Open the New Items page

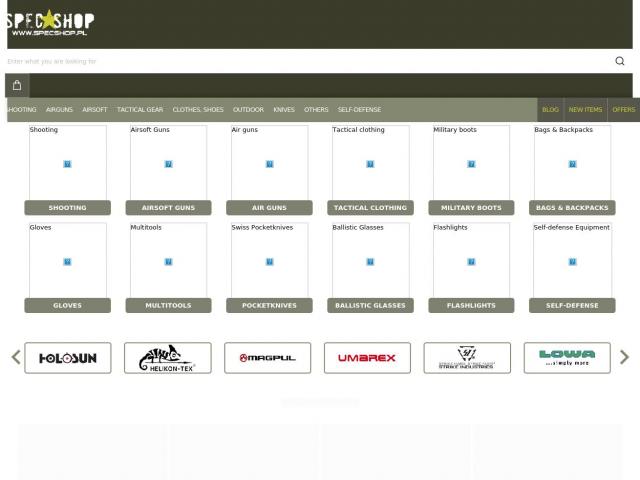coord(585,109)
